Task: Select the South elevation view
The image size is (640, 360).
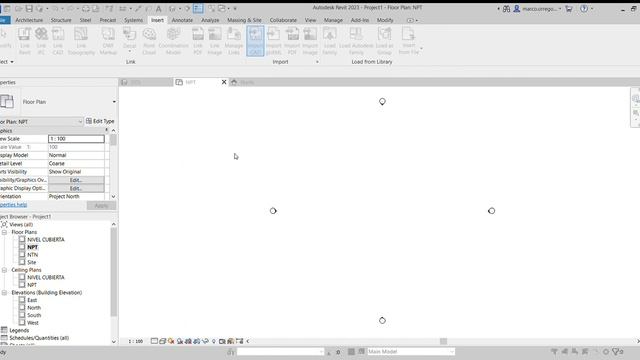Action: tap(34, 315)
